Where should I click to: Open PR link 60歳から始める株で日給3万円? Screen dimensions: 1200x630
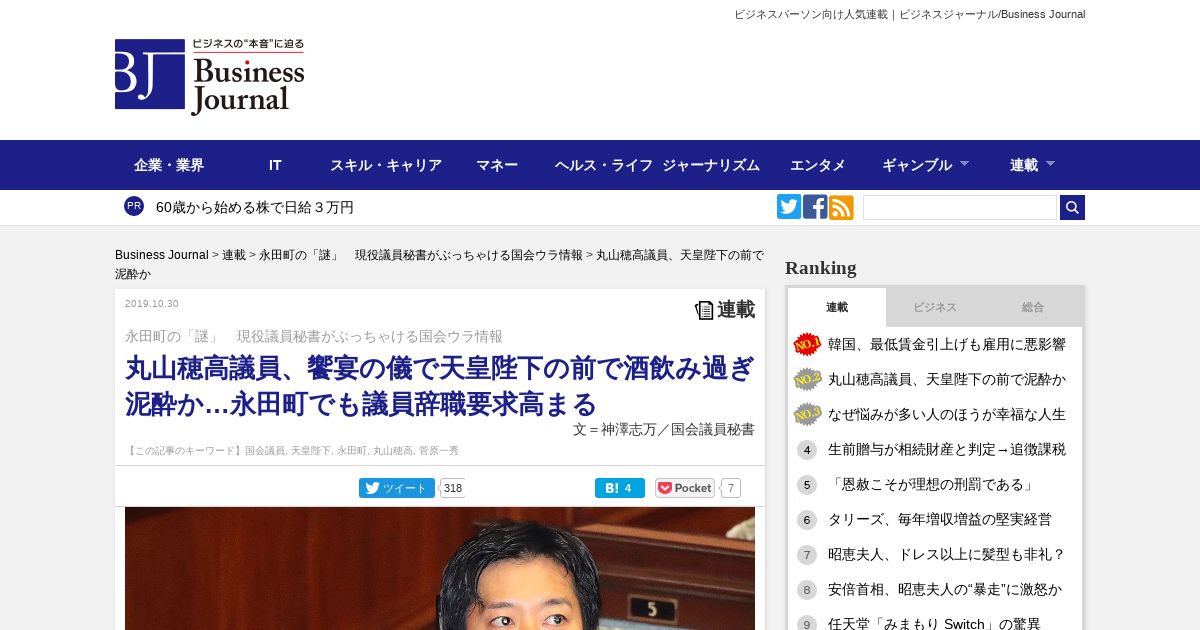click(x=255, y=207)
